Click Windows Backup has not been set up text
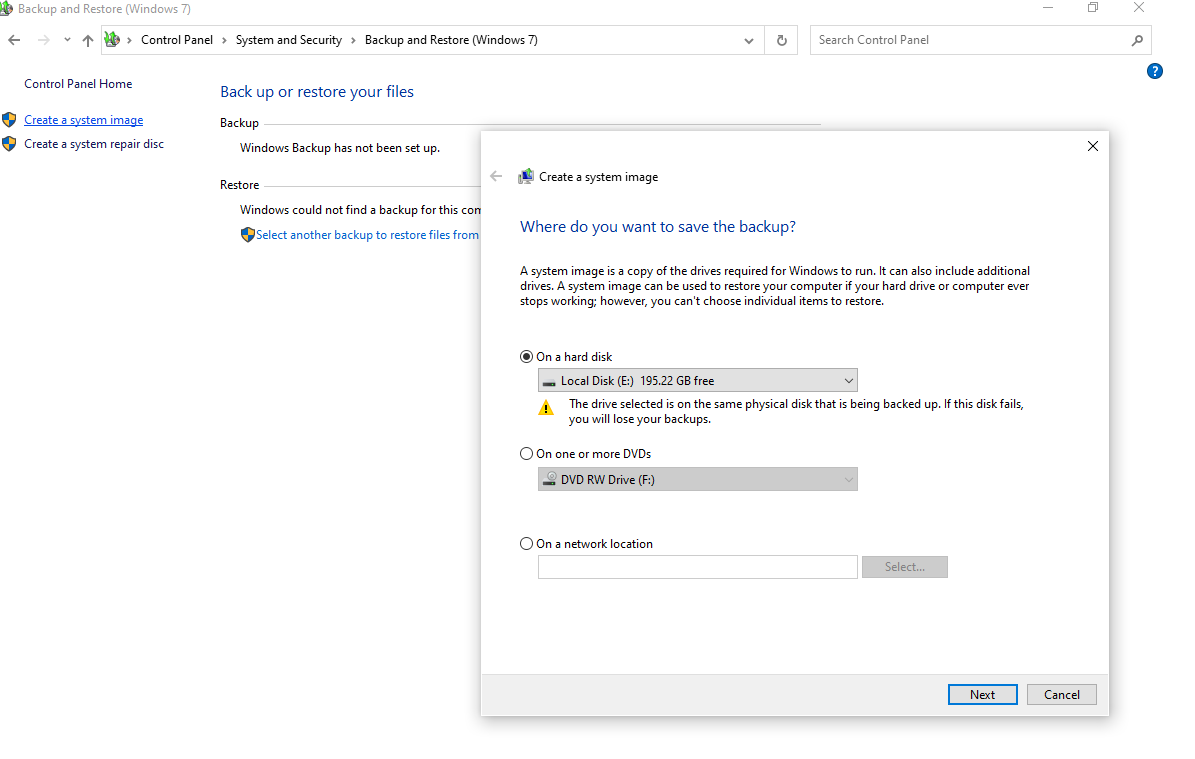The image size is (1195, 759). click(340, 148)
